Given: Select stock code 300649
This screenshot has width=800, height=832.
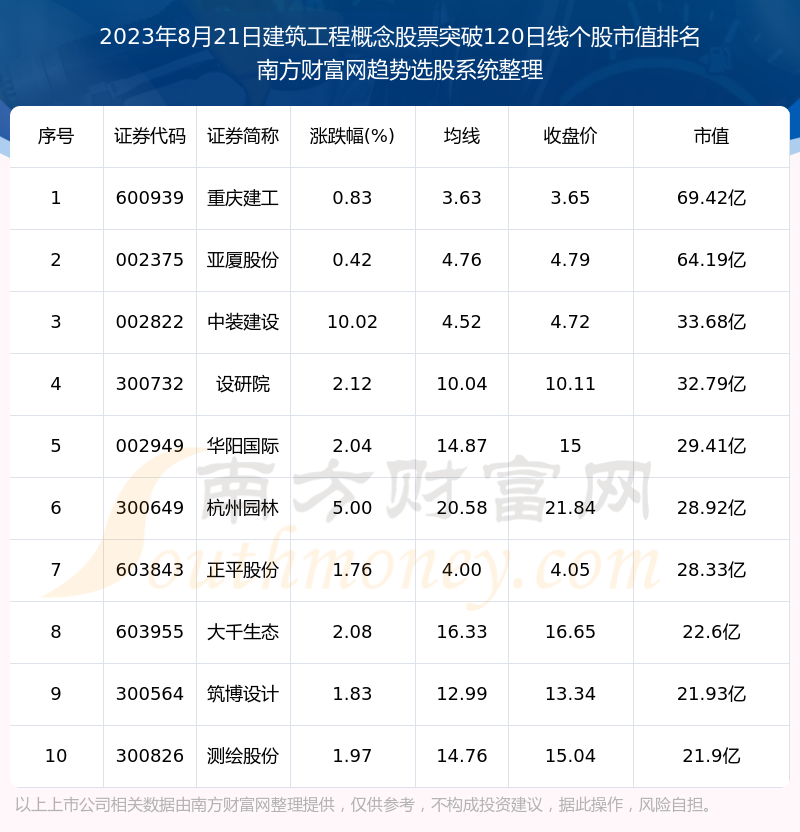Looking at the screenshot, I should 150,508.
